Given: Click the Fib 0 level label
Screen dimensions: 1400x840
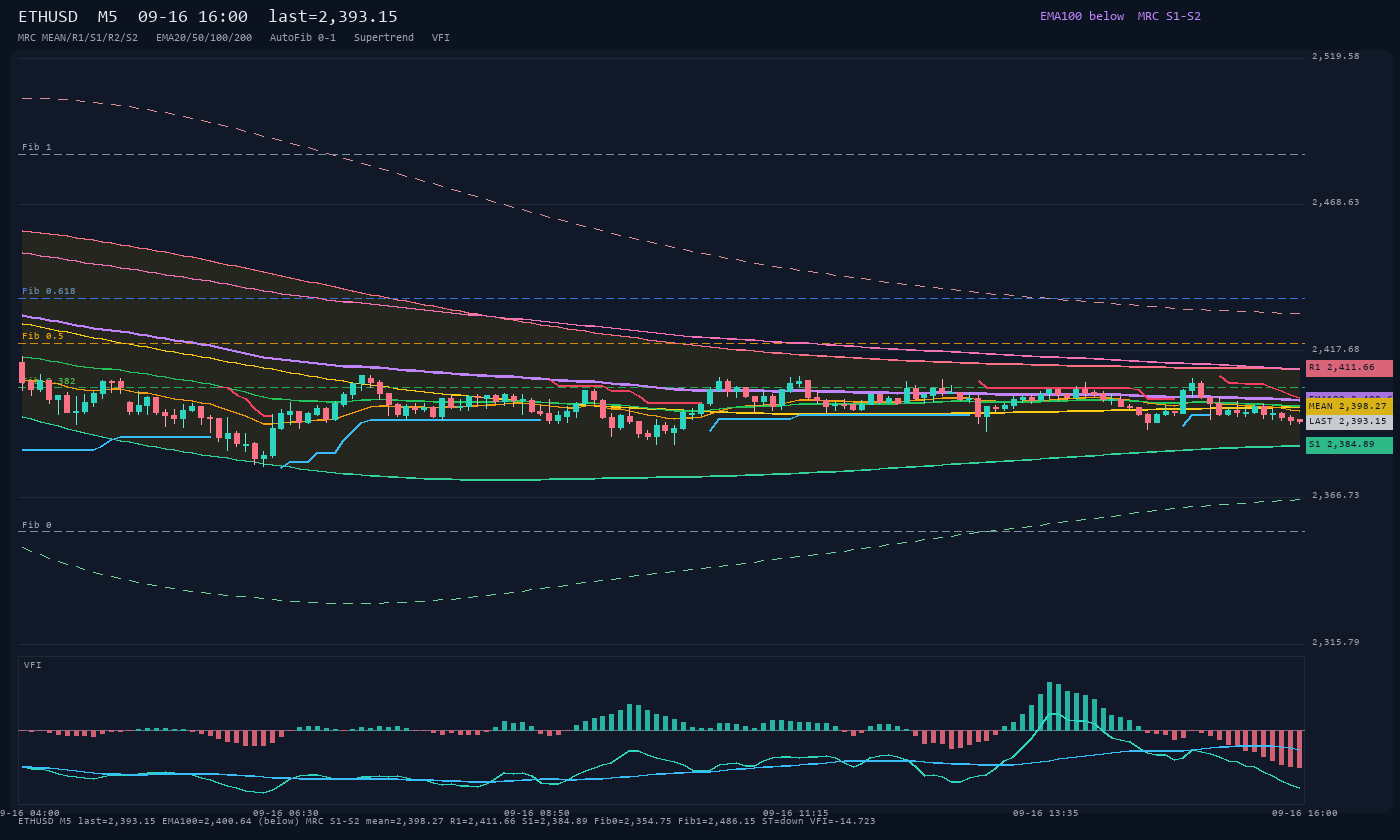Looking at the screenshot, I should click(x=37, y=525).
